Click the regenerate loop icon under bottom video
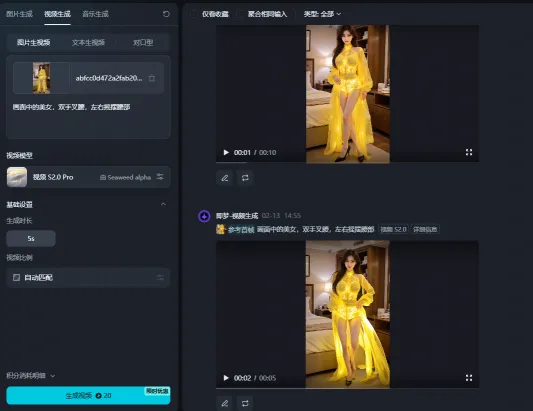 [245, 404]
